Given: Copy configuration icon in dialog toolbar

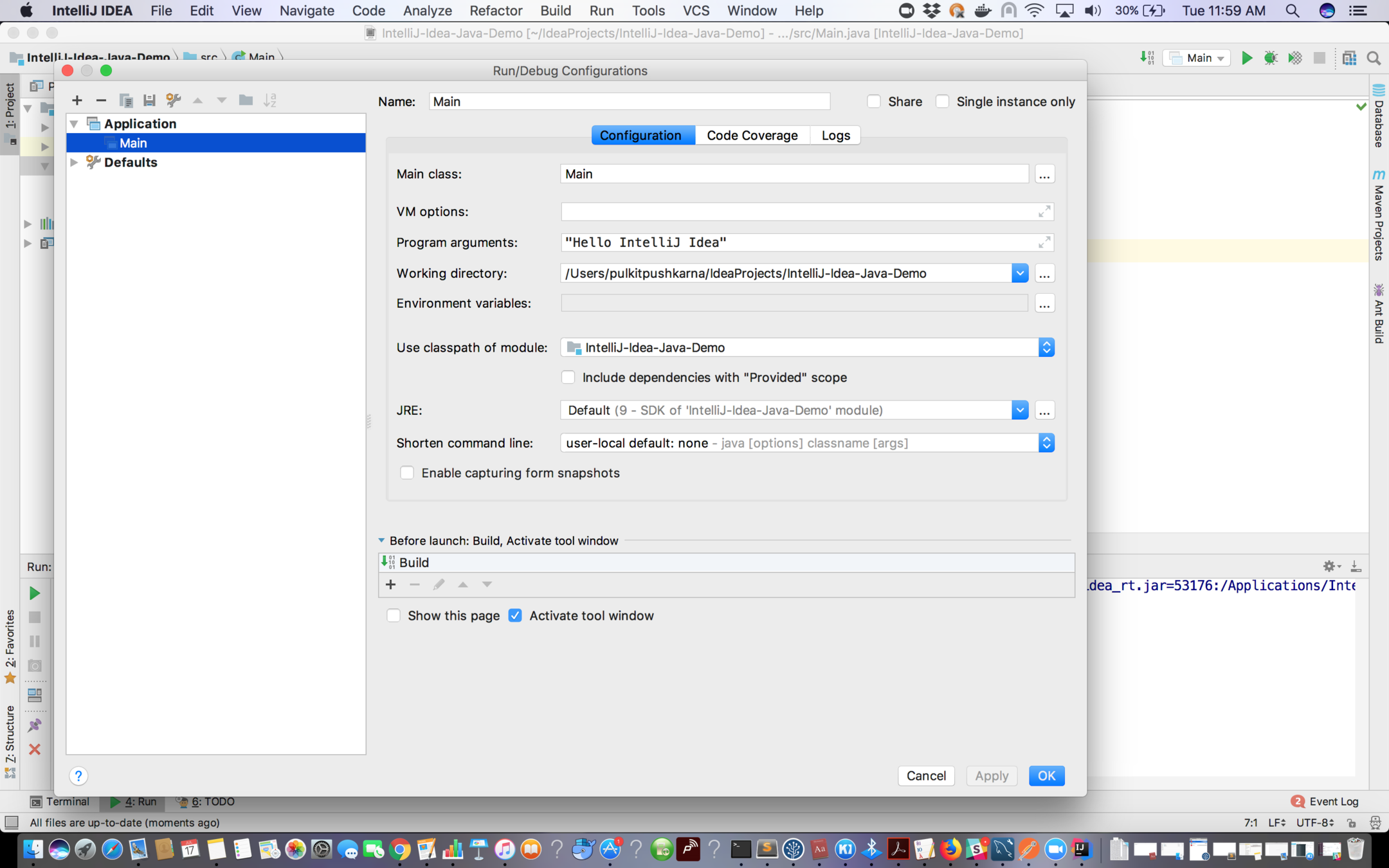Looking at the screenshot, I should click(125, 100).
